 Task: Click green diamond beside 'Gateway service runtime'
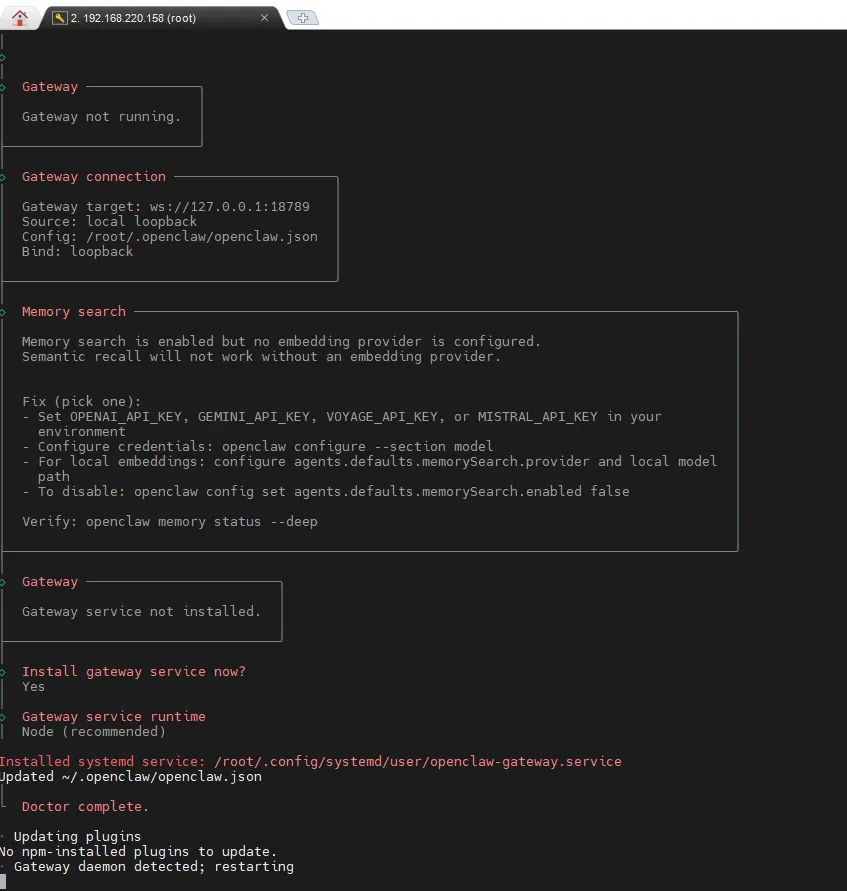[3, 717]
